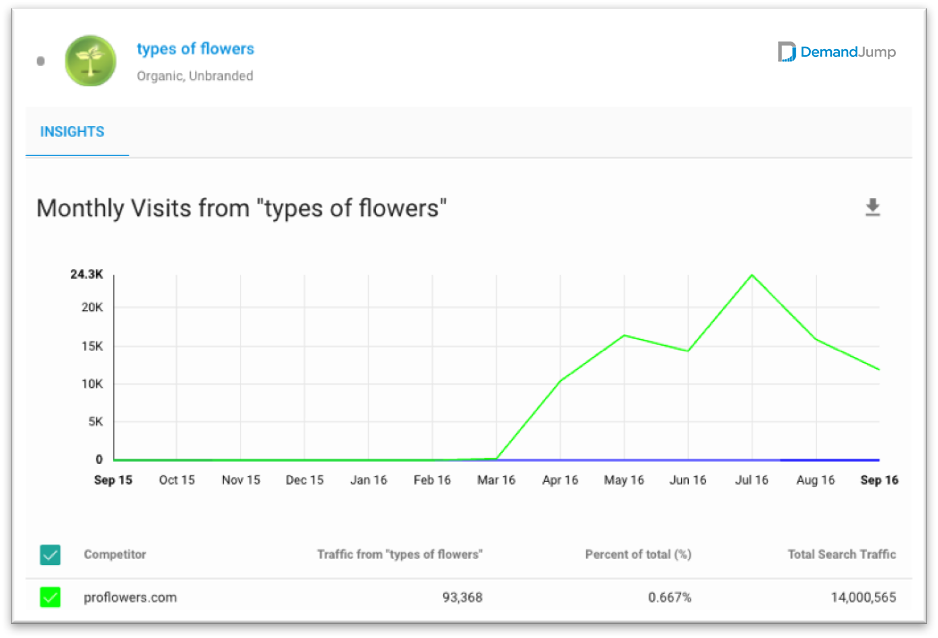Sort by Total Search Traffic column
938x638 pixels.
click(842, 554)
